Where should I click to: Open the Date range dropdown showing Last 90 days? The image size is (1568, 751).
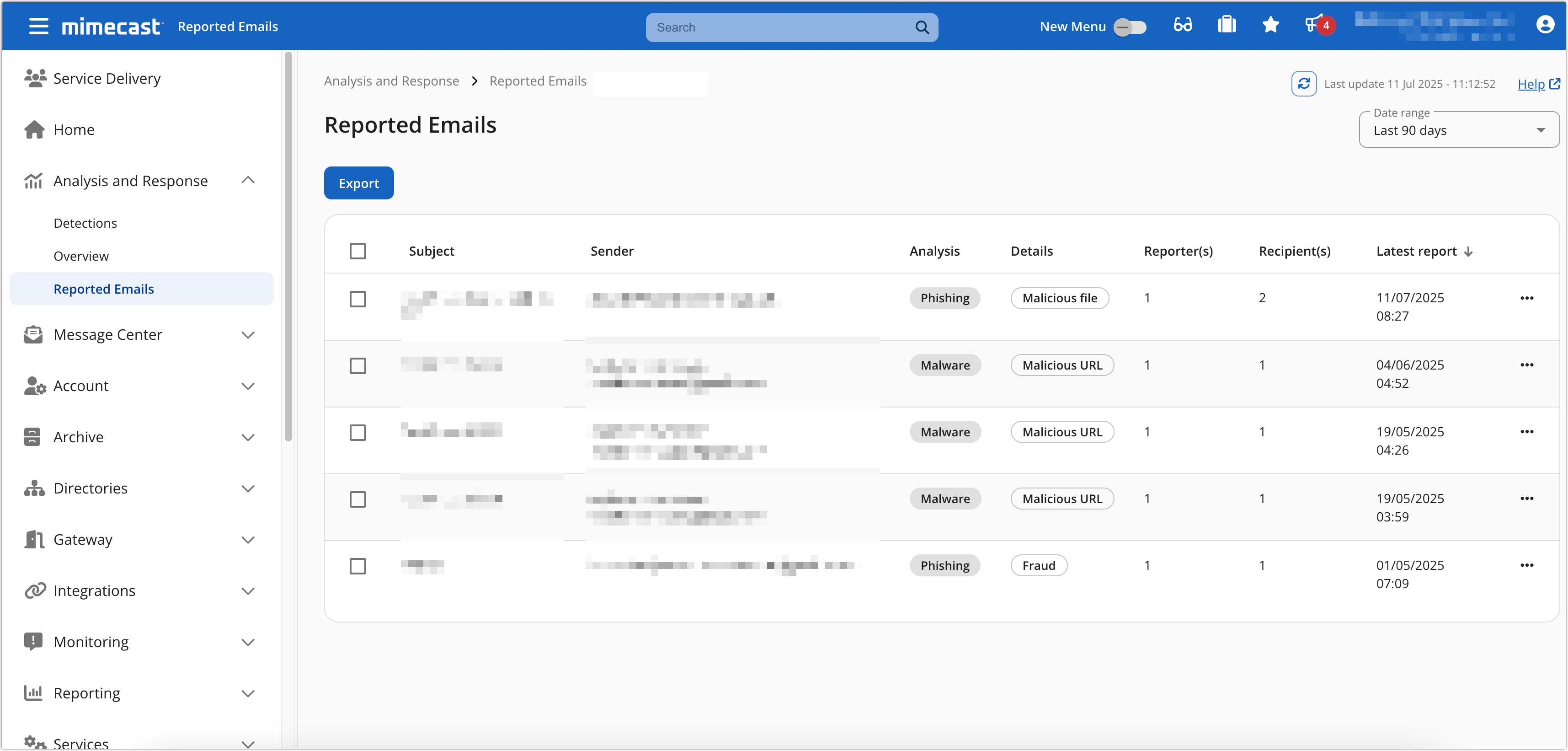[x=1458, y=130]
